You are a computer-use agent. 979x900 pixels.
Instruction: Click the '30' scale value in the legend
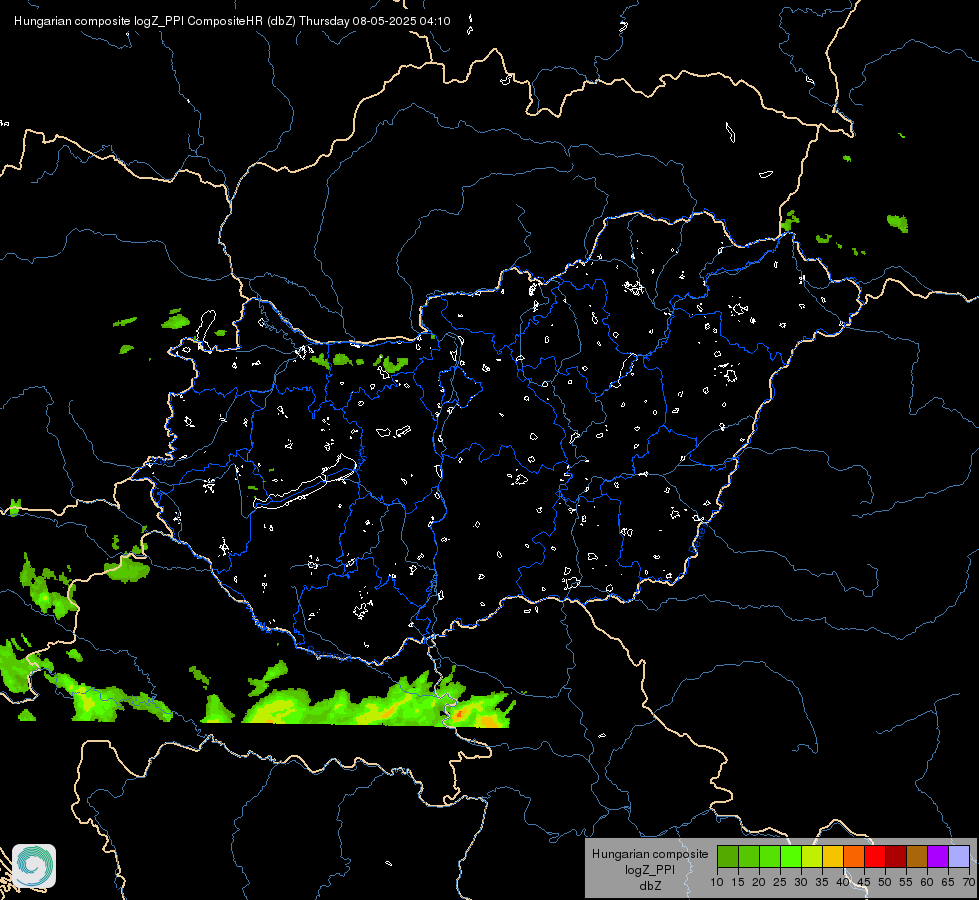click(x=801, y=882)
